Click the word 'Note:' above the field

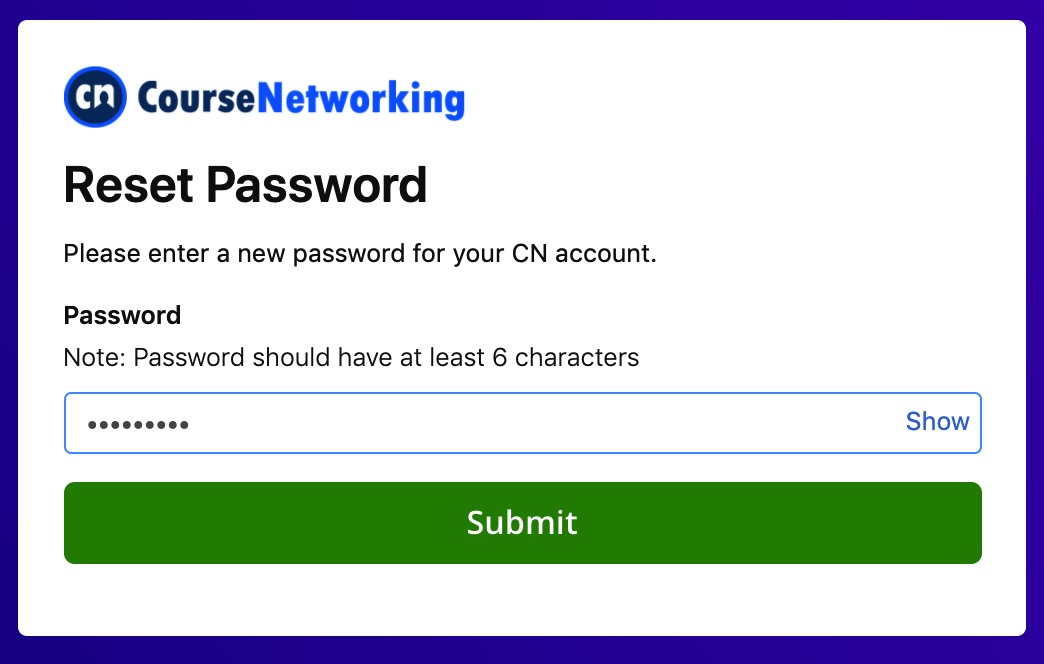pos(95,358)
